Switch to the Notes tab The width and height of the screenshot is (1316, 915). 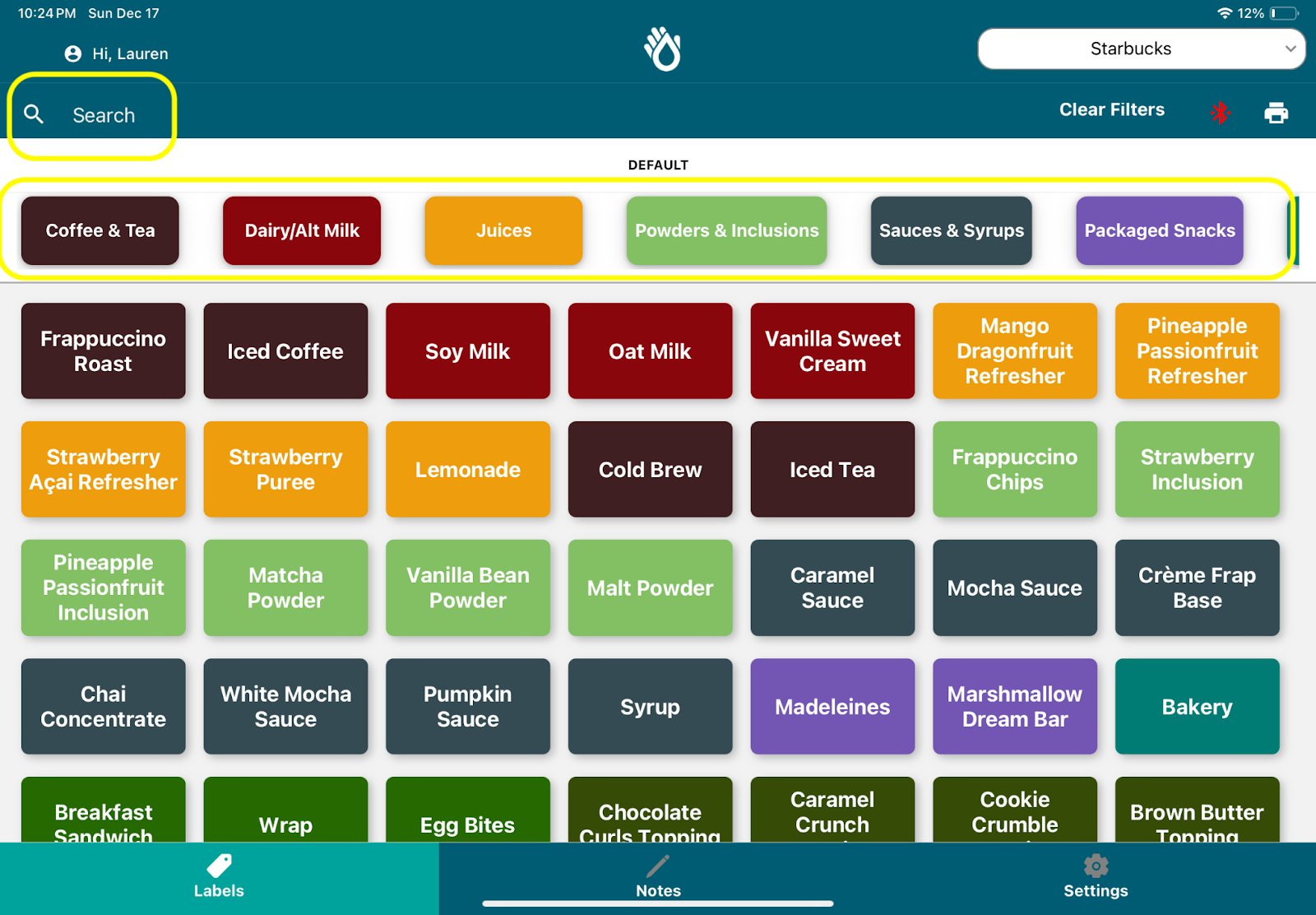click(x=658, y=877)
